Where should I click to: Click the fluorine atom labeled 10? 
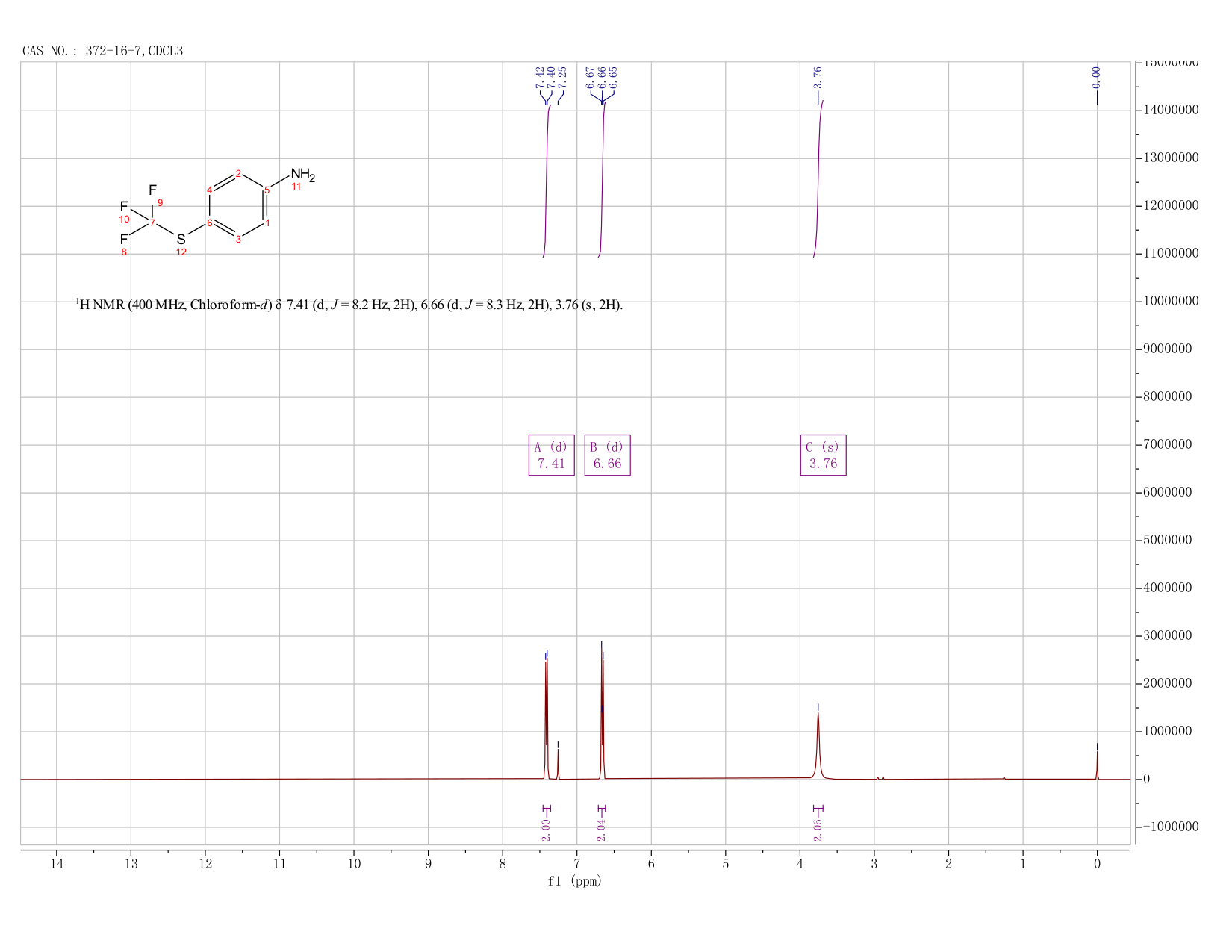[124, 207]
